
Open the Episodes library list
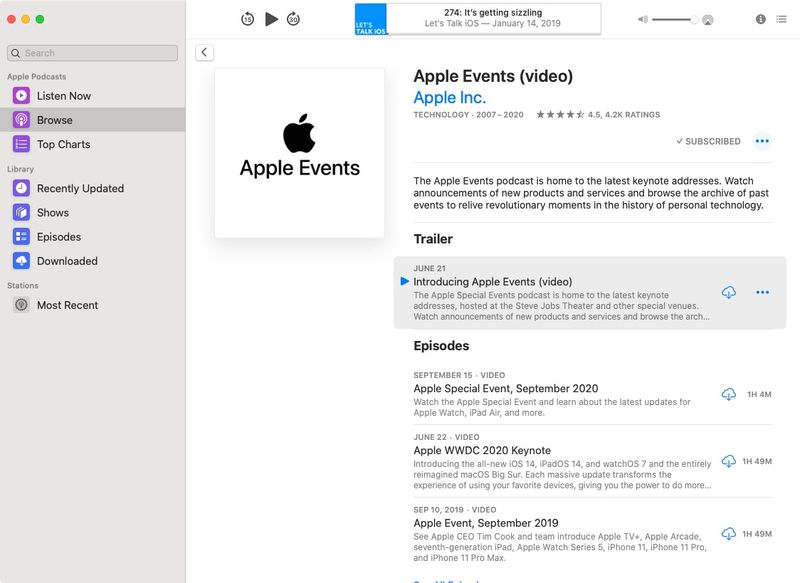[x=92, y=237]
